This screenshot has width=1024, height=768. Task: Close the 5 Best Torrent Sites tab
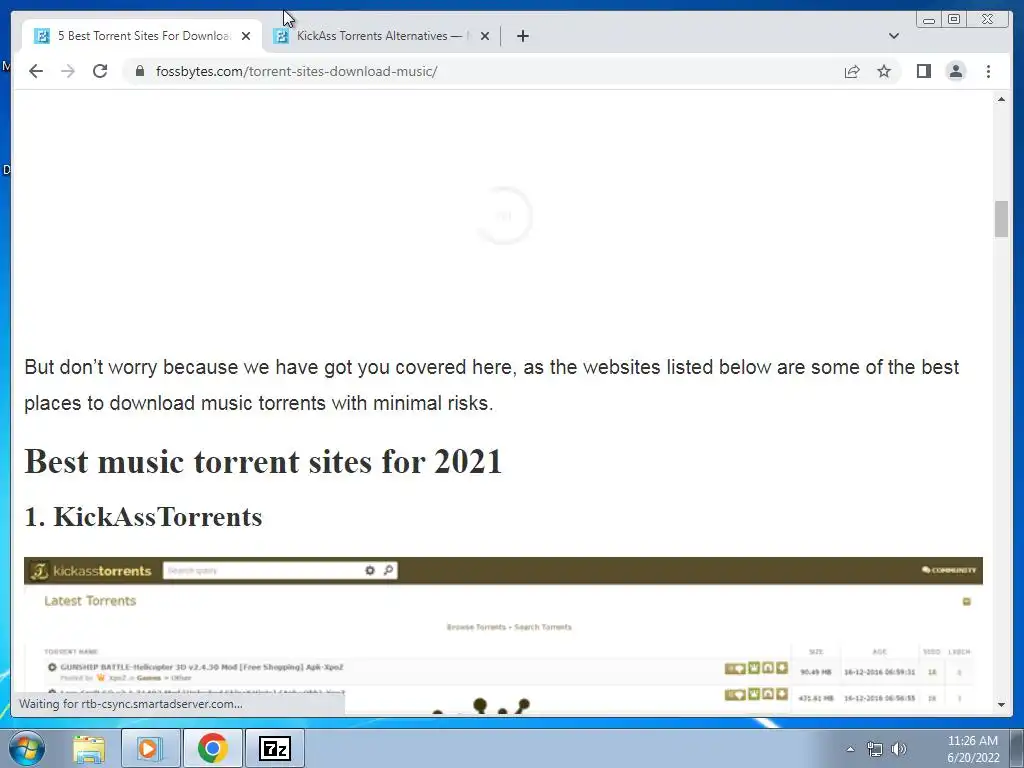246,36
